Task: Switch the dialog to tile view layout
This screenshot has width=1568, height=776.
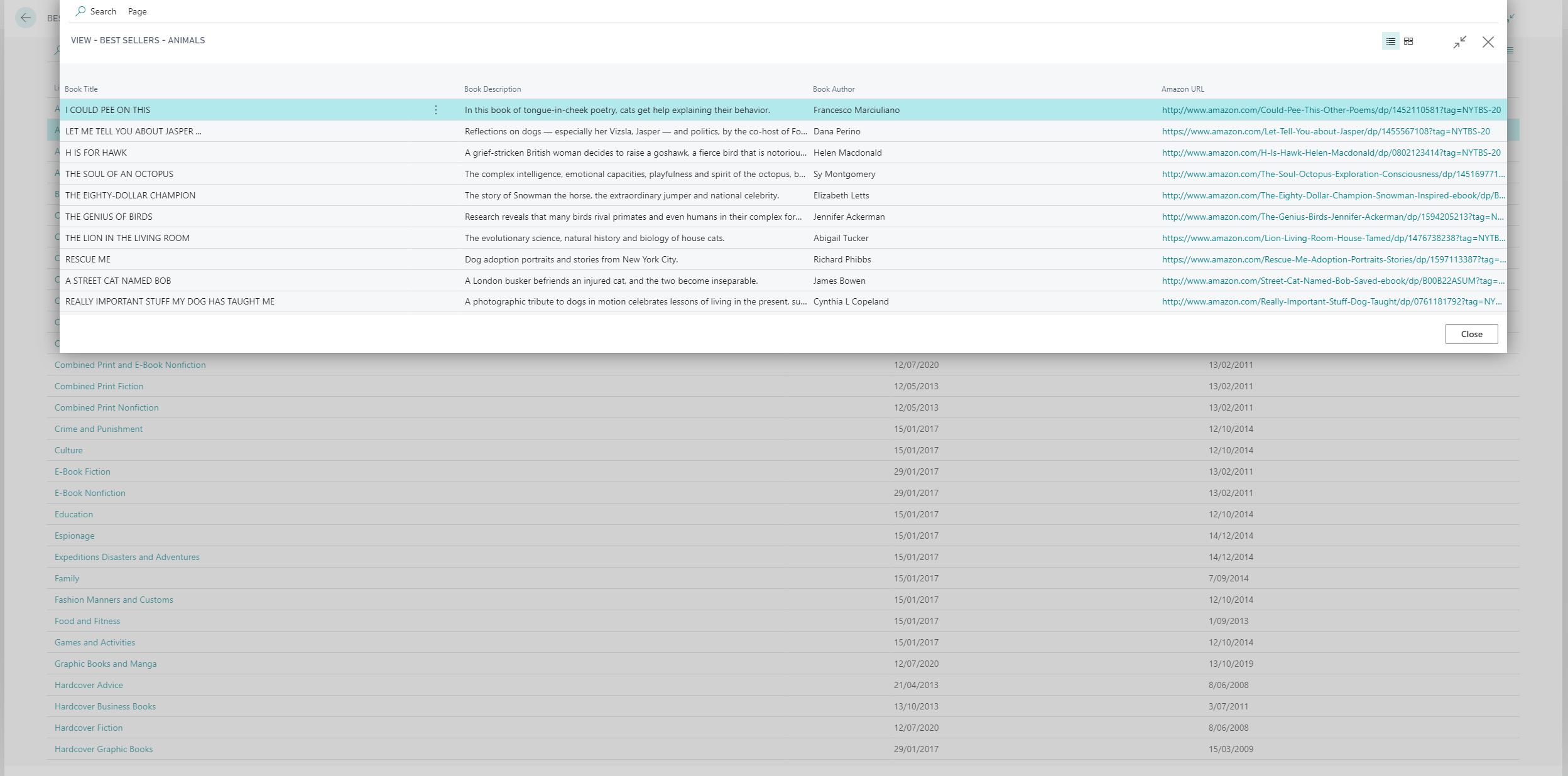Action: point(1408,41)
